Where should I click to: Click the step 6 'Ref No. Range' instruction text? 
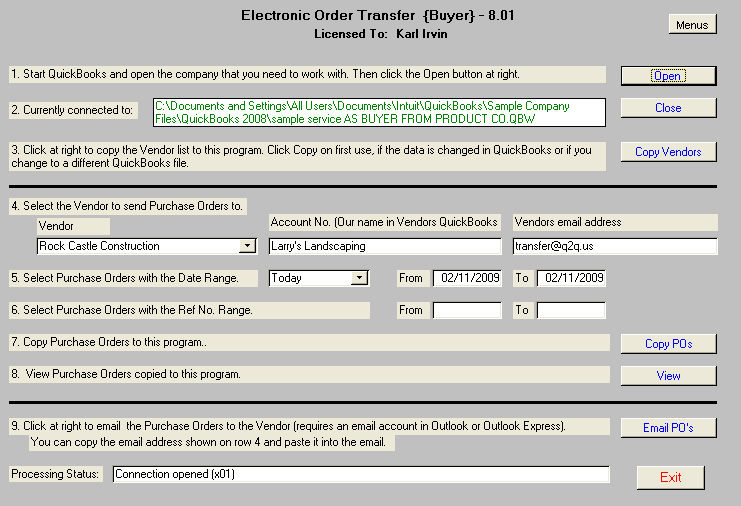pos(189,310)
